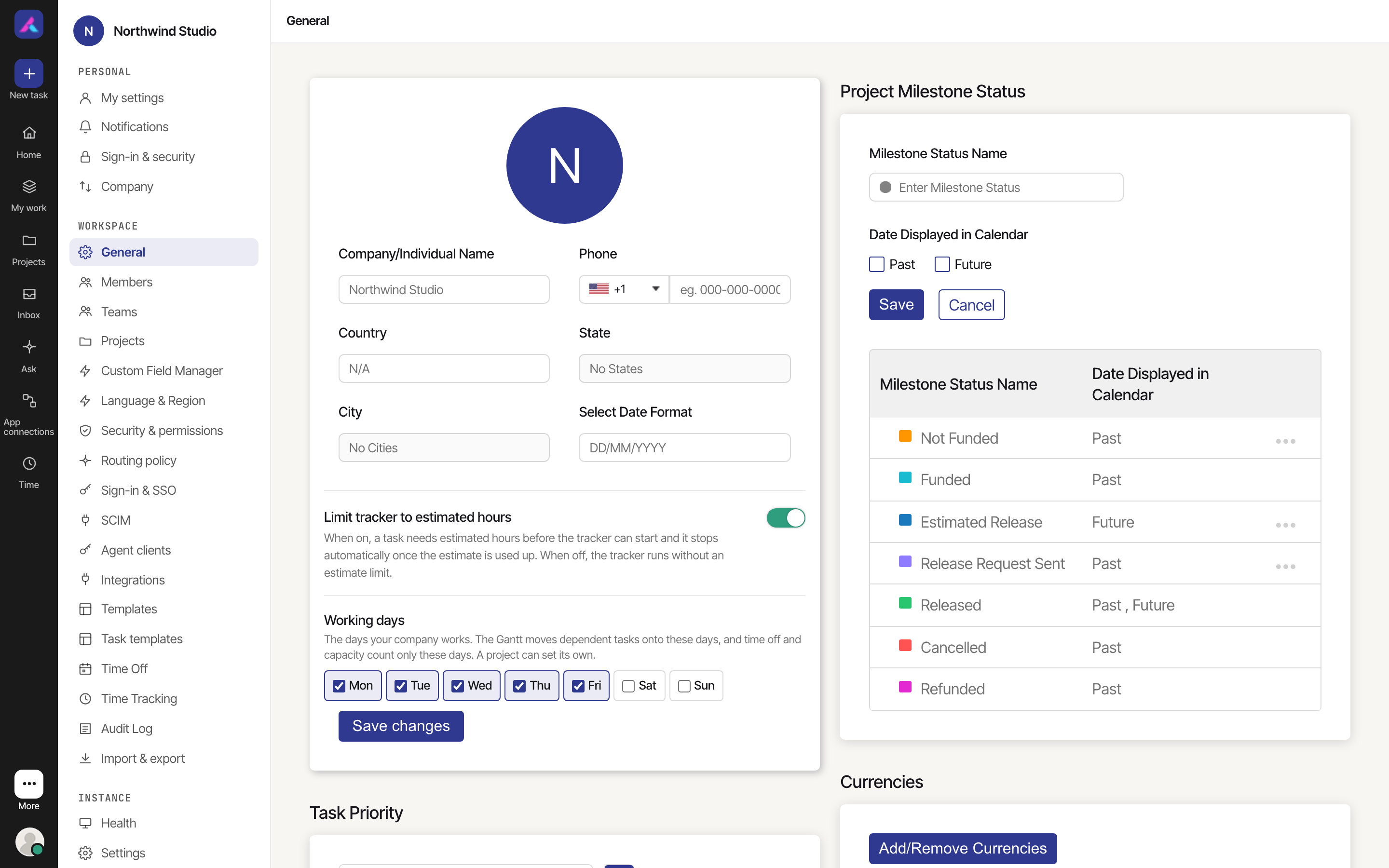
Task: Check the Past calendar checkbox
Action: [876, 264]
